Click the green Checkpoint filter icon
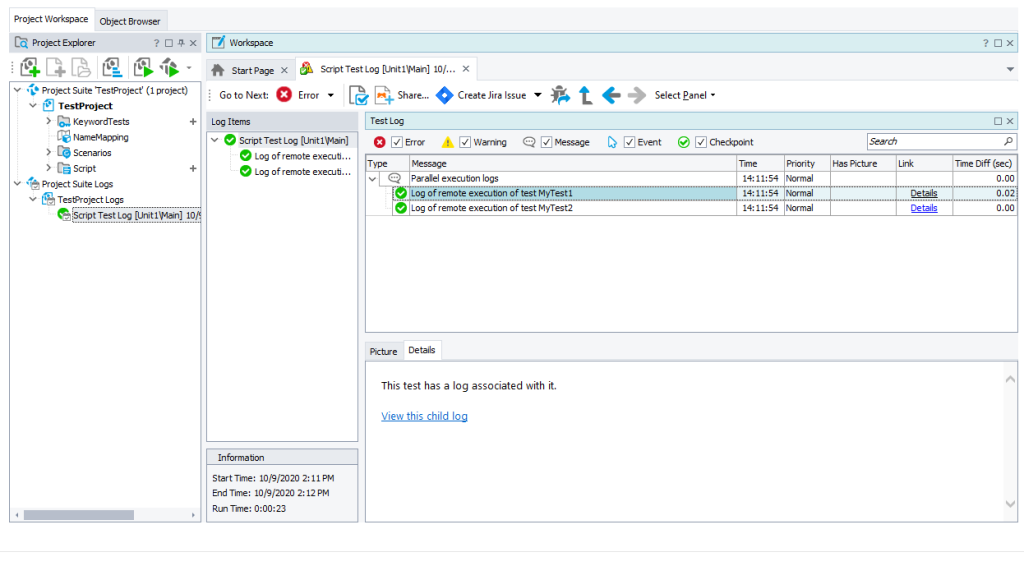Viewport: 1024px width, 566px height. click(684, 142)
